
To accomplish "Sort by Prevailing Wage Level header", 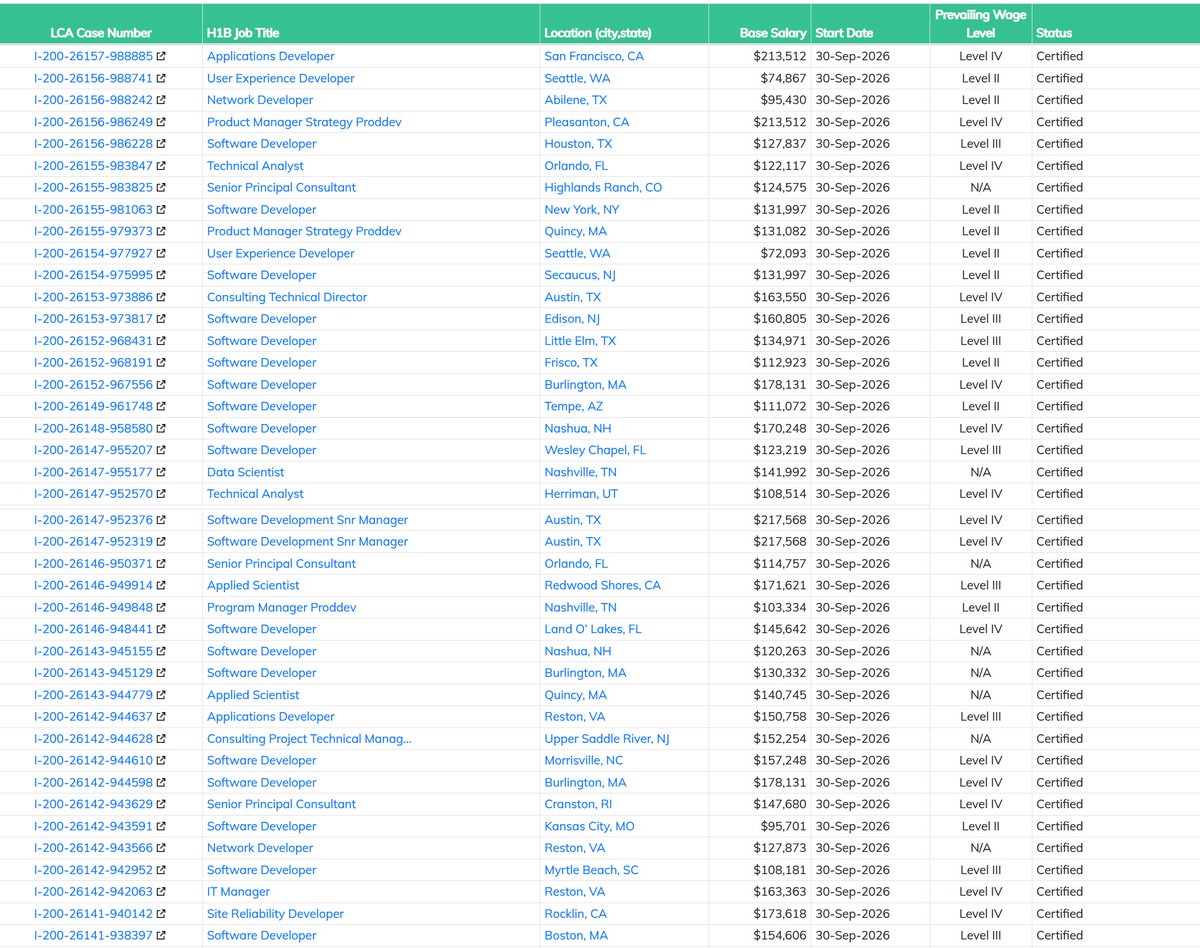I will coord(980,24).
